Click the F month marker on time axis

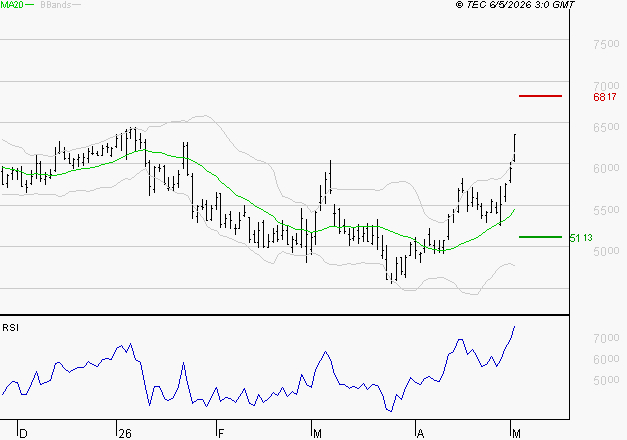pyautogui.click(x=221, y=434)
